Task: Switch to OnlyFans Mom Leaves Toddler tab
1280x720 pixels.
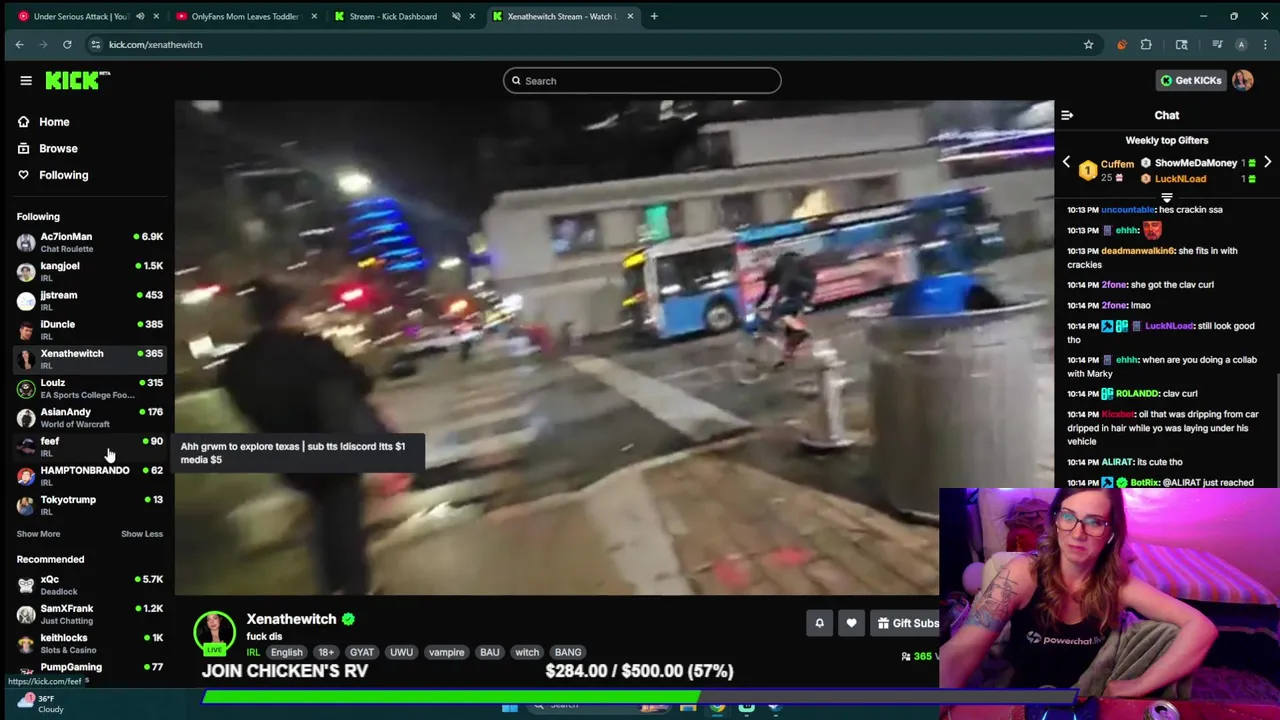Action: click(x=244, y=16)
